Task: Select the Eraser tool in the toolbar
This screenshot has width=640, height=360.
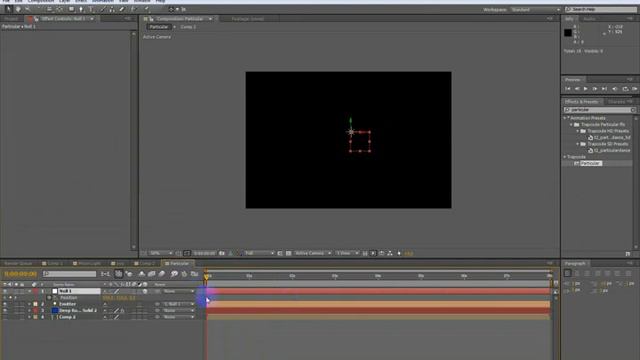Action: click(x=122, y=9)
